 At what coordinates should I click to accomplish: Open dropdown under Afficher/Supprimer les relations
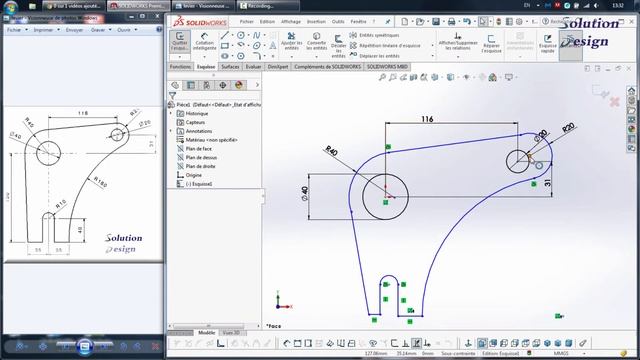pos(458,57)
